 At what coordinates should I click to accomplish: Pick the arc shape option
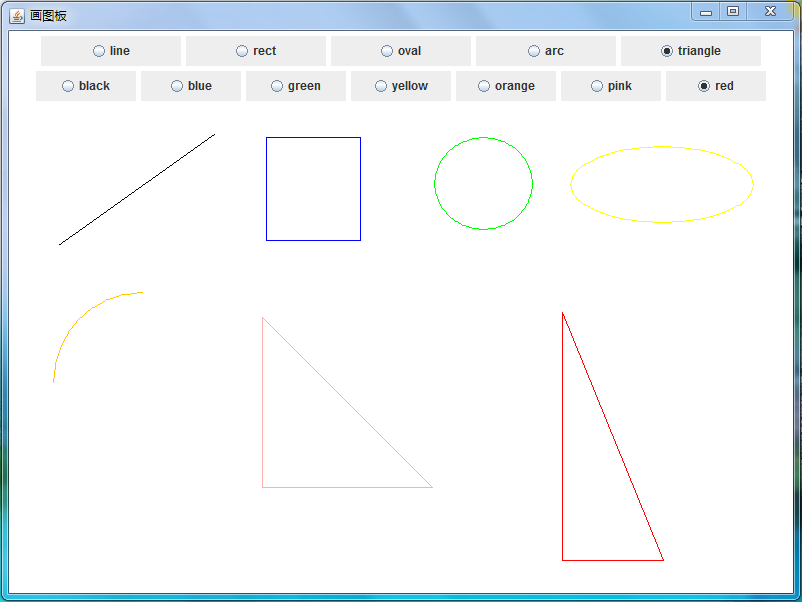click(x=534, y=51)
